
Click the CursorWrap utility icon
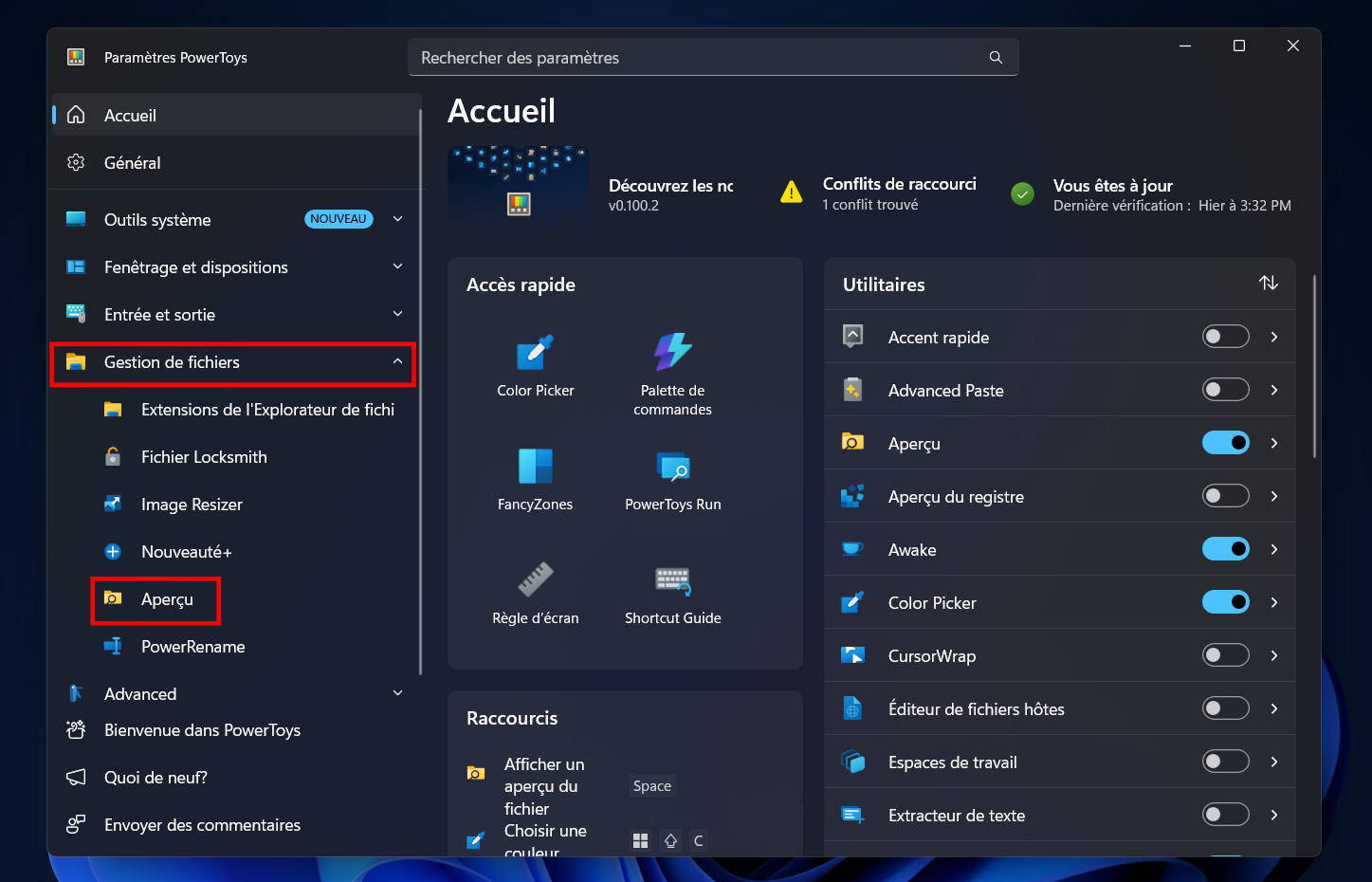click(852, 655)
